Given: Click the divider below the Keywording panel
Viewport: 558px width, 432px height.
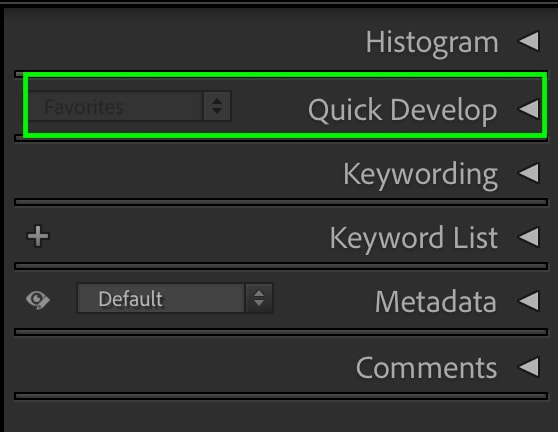Looking at the screenshot, I should point(281,202).
